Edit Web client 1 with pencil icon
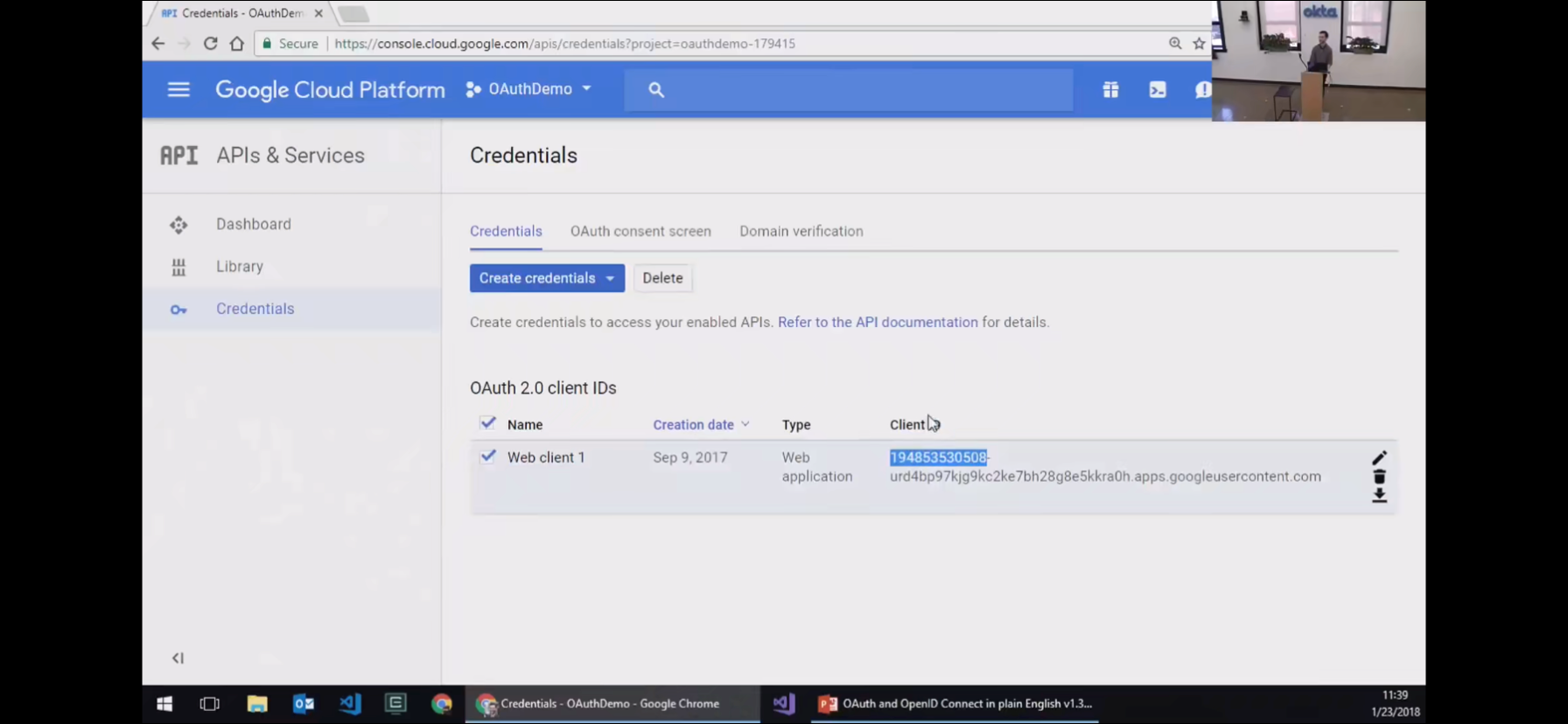This screenshot has height=724, width=1568. pyautogui.click(x=1379, y=458)
